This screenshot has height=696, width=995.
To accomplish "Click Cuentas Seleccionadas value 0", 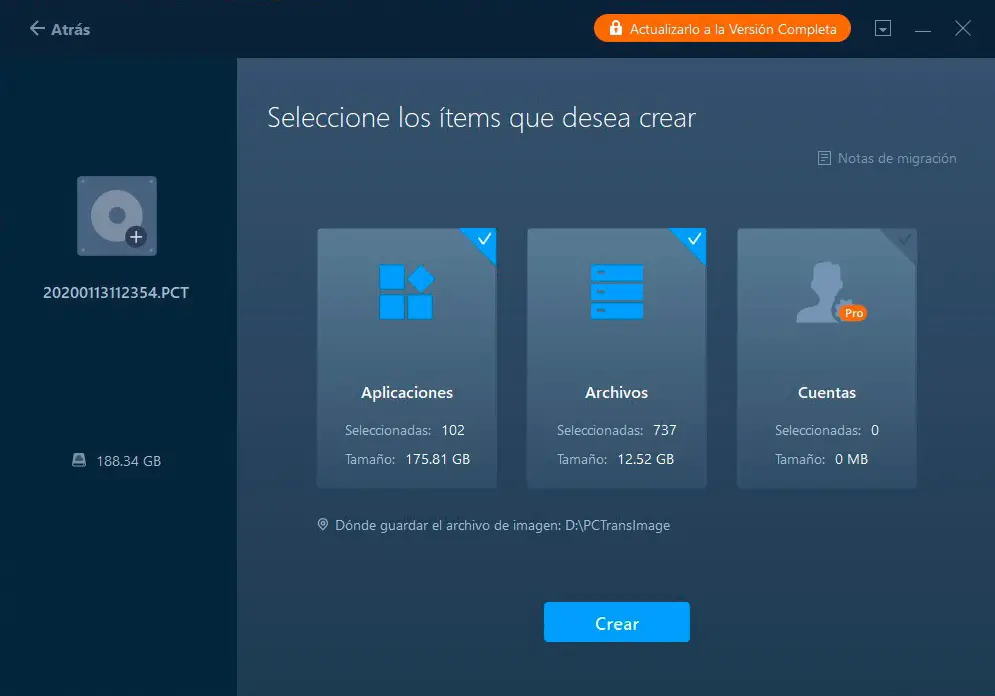I will pos(874,430).
